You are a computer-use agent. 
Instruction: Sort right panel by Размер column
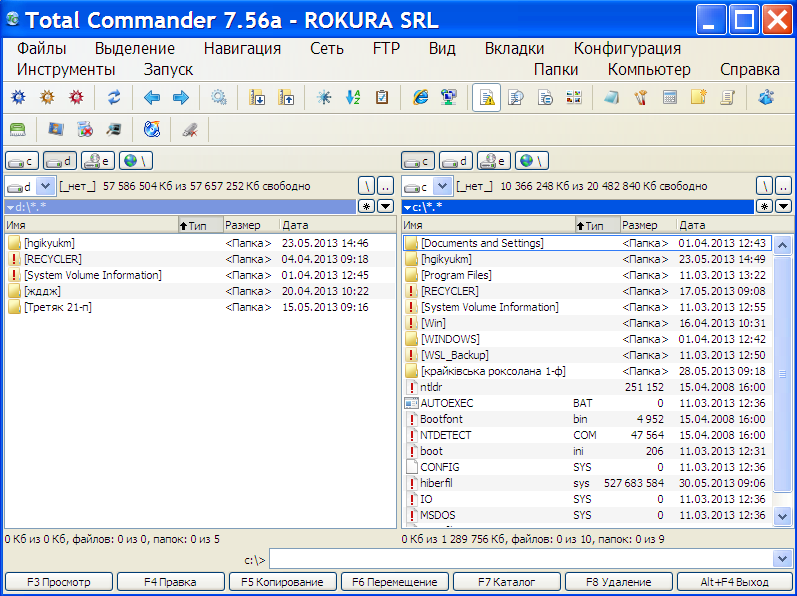pos(648,225)
